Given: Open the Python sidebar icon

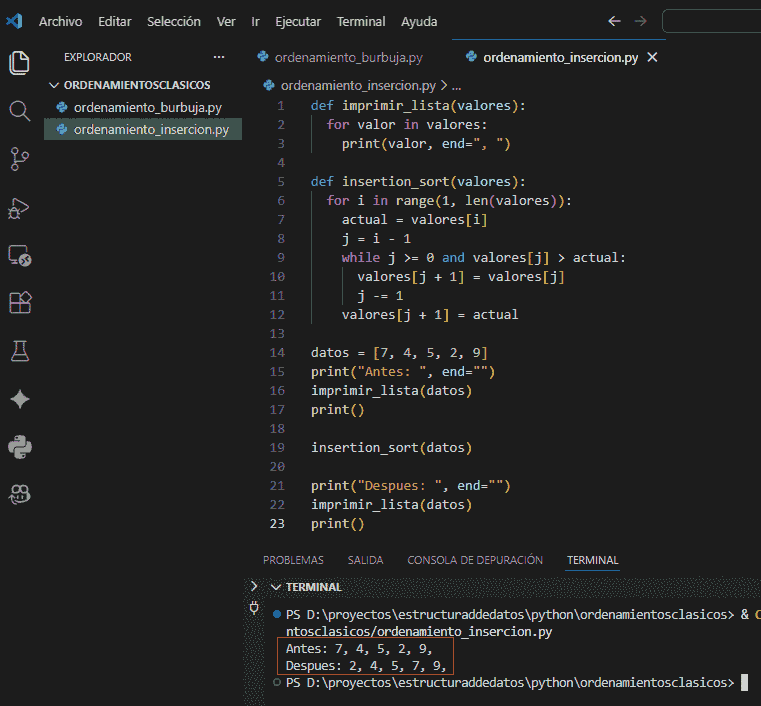Looking at the screenshot, I should coord(20,447).
